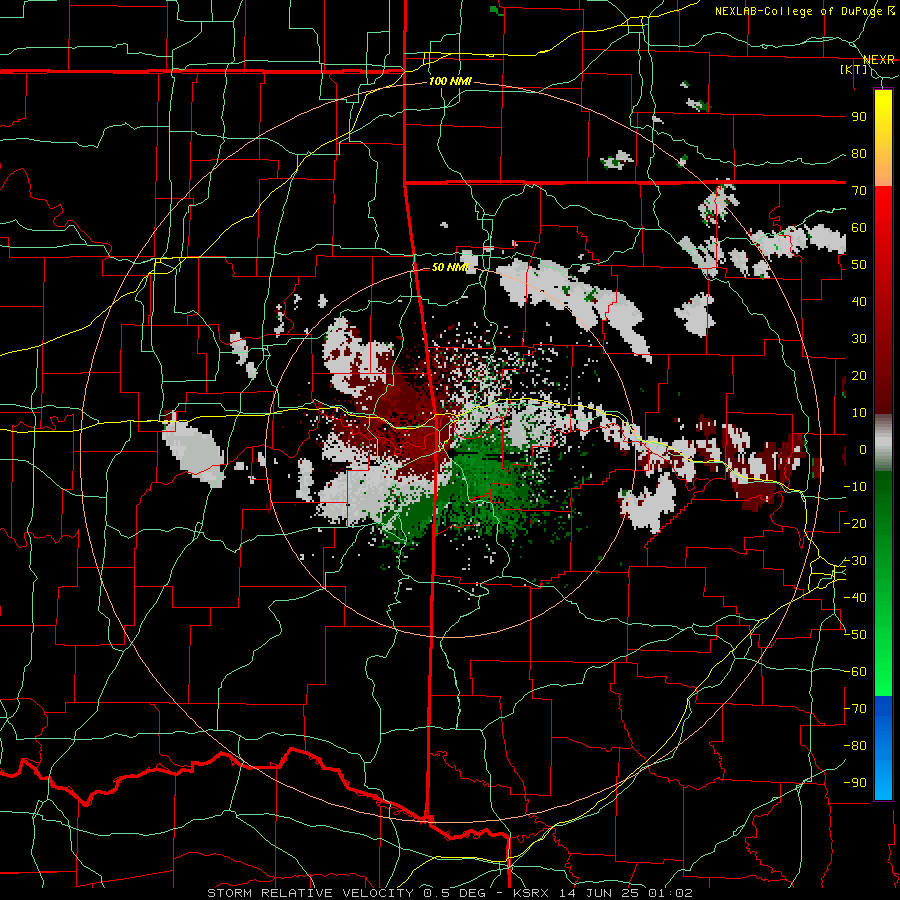Pick the blue segment of the color bar
Viewport: 900px width, 900px height.
click(883, 748)
